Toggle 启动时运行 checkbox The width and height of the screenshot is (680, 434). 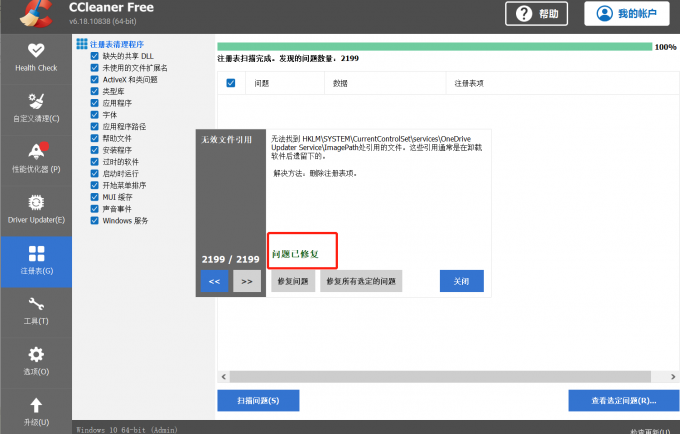pyautogui.click(x=94, y=173)
